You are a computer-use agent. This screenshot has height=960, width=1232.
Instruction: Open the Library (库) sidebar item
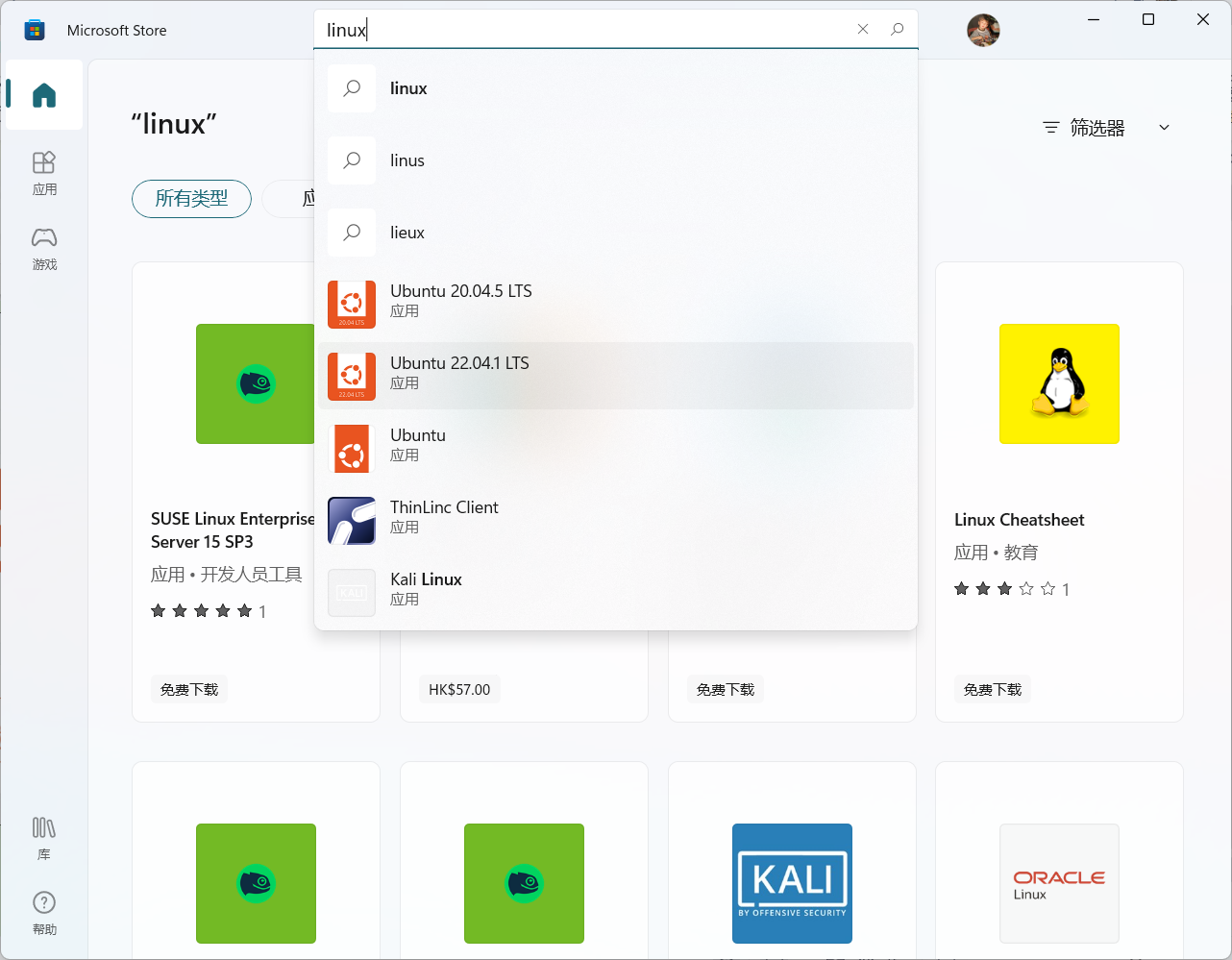pos(44,838)
